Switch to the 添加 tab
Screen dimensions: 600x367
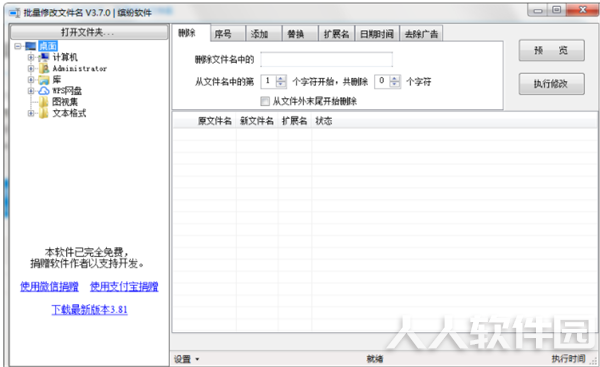coord(264,34)
